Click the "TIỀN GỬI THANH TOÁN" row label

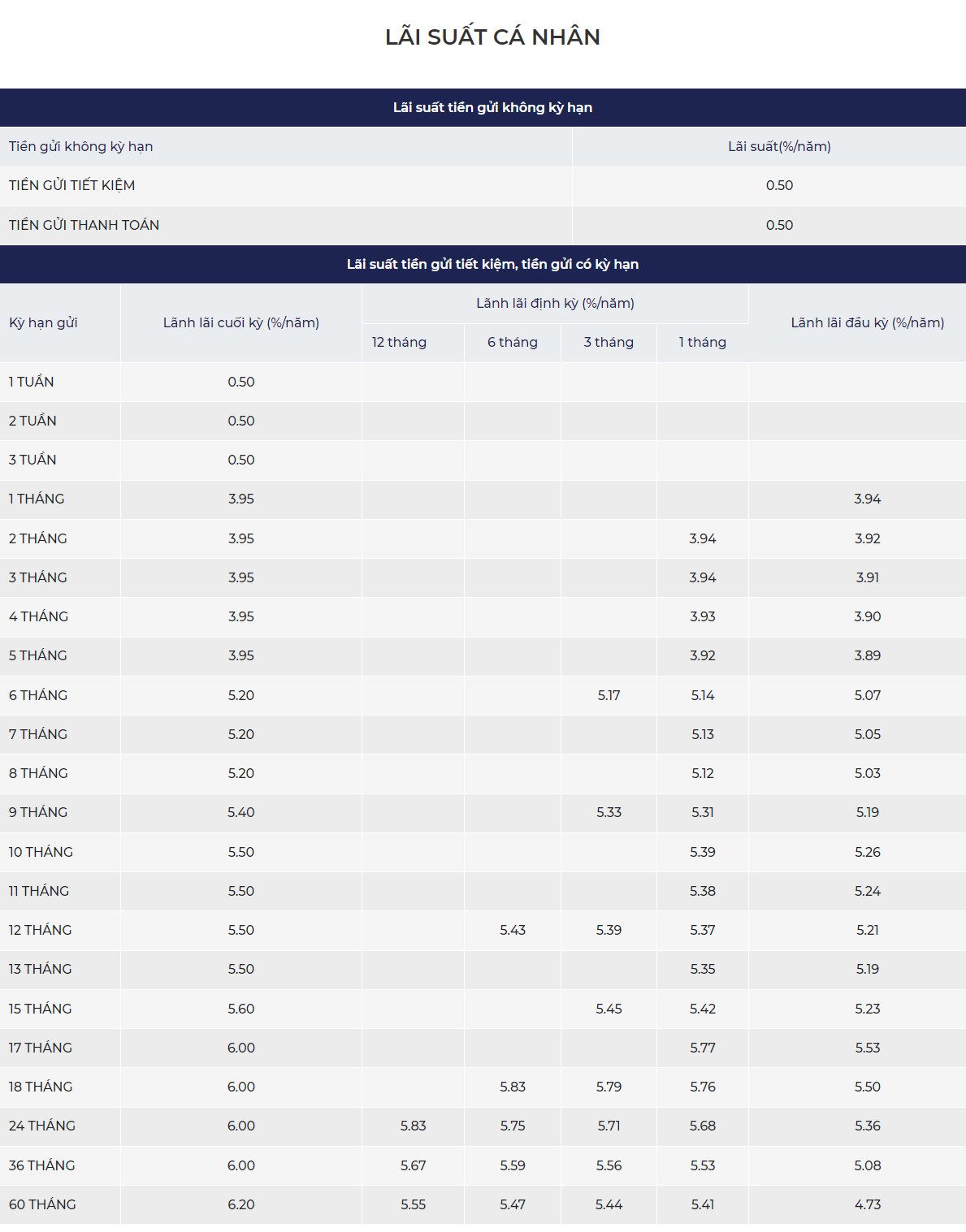(84, 225)
